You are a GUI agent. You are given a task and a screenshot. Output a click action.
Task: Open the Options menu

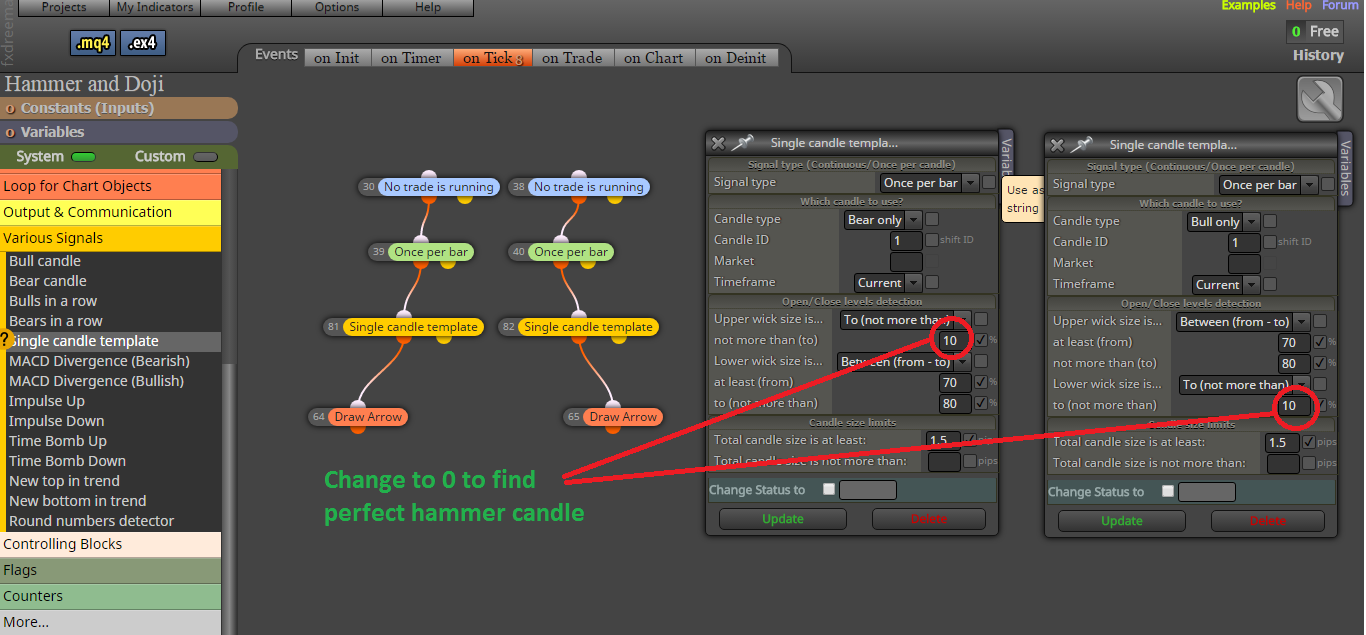(337, 7)
